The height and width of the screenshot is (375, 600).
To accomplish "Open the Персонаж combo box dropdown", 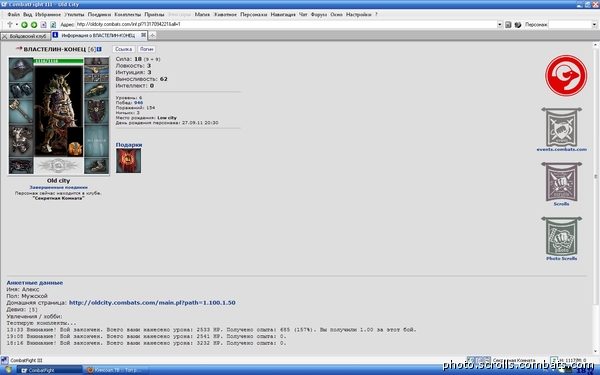I will [x=594, y=24].
